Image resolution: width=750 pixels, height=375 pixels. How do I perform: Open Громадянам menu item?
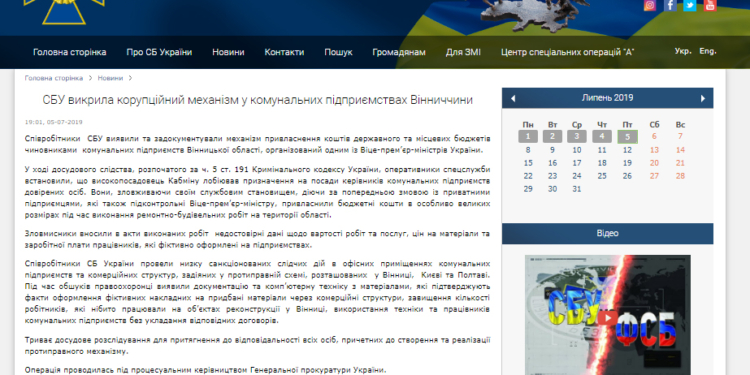pyautogui.click(x=399, y=52)
